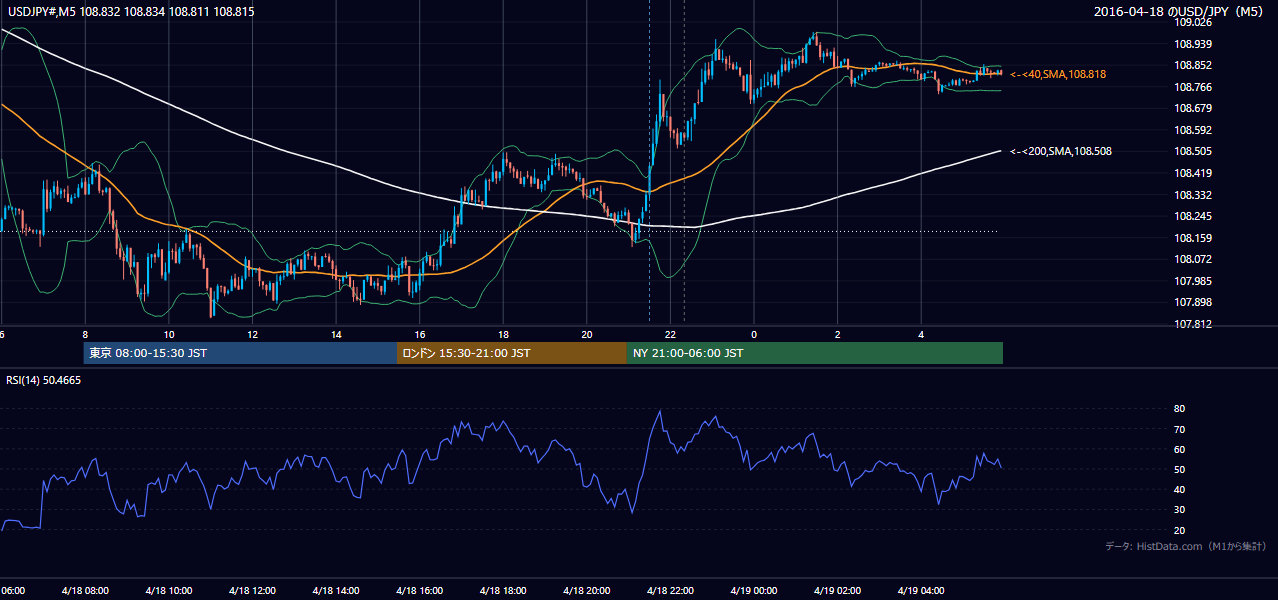Click the 4/18 12:00 bottom time label
Viewport: 1278px width, 600px height.
(252, 591)
